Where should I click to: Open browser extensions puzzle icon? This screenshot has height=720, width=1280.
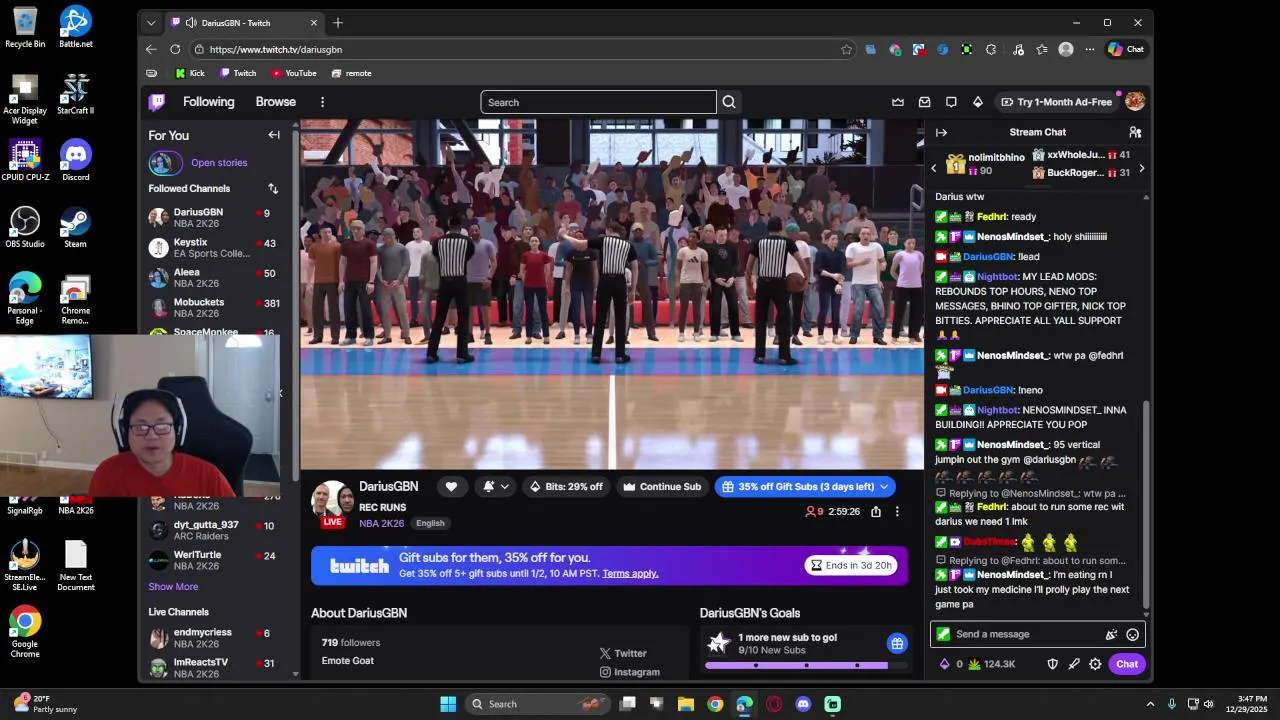tap(991, 49)
